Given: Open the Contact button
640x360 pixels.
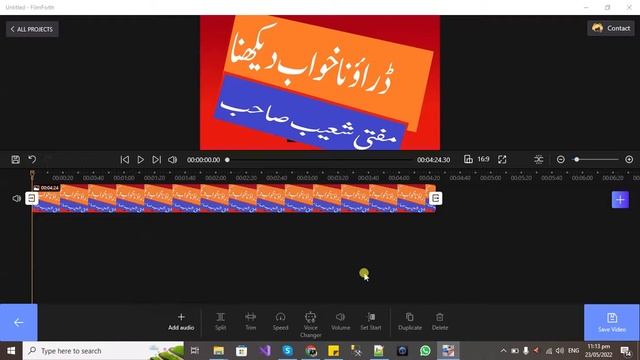Looking at the screenshot, I should coord(611,28).
